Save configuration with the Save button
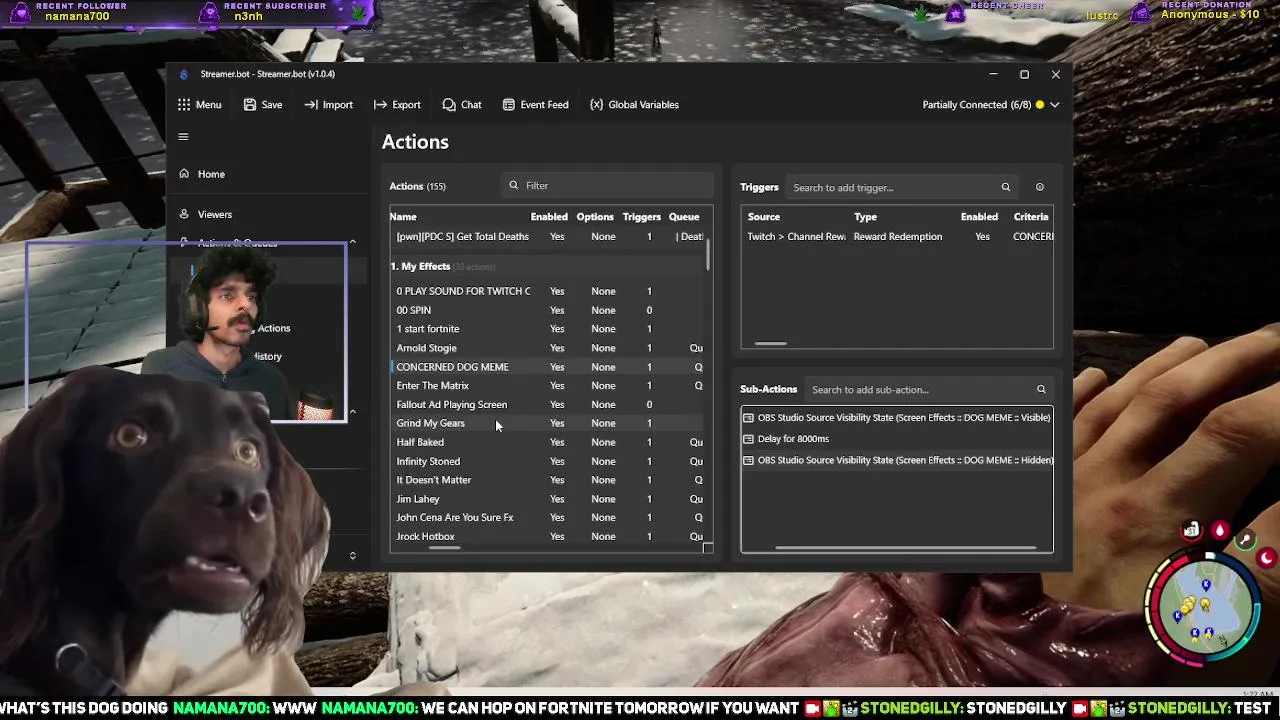Viewport: 1280px width, 720px height. [263, 104]
